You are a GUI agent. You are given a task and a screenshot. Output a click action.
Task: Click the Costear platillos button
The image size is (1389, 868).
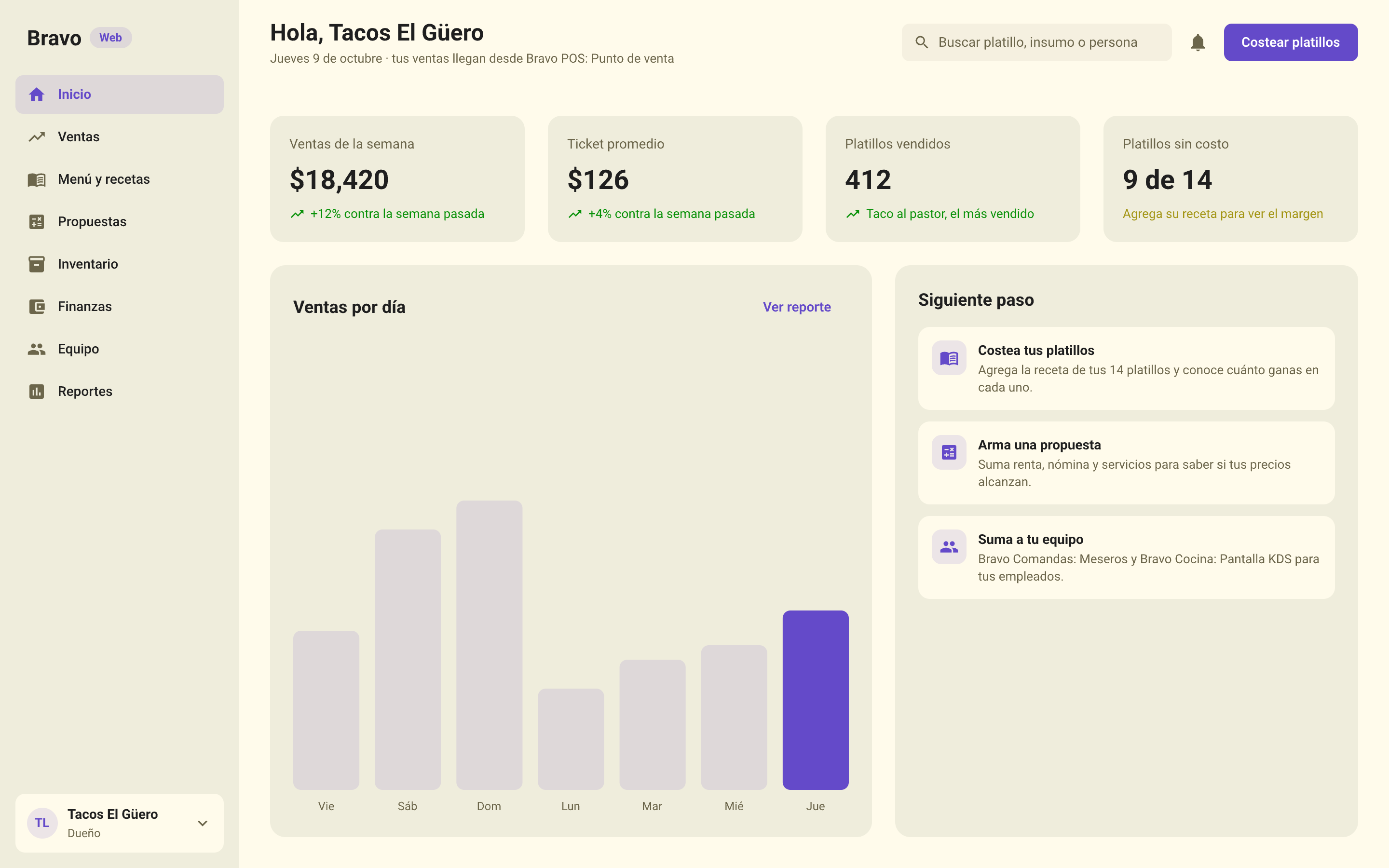[x=1290, y=42]
